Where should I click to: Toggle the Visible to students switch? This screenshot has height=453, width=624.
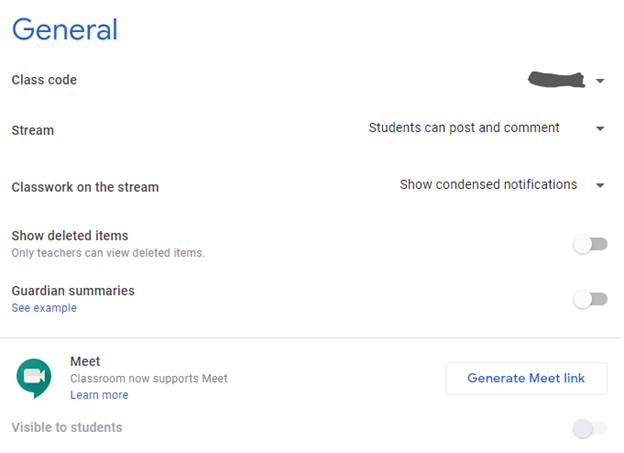[590, 429]
